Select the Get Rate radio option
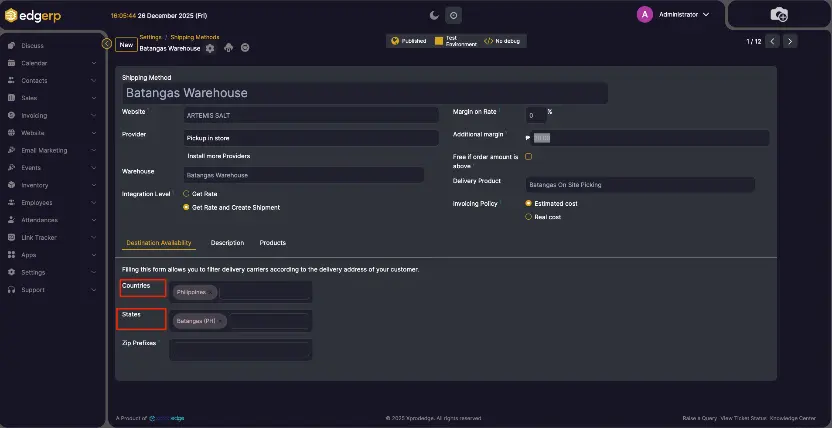The width and height of the screenshot is (832, 428). tap(186, 193)
